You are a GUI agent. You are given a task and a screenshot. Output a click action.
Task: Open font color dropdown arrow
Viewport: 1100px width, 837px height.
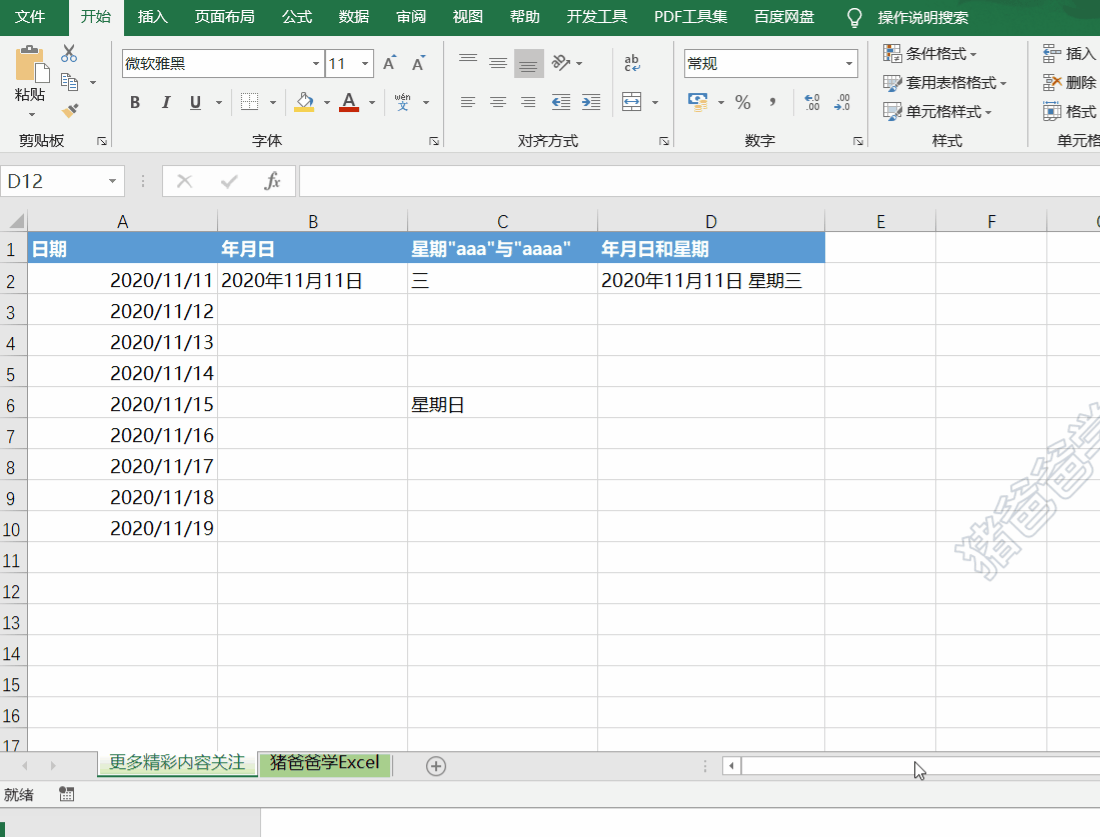pos(372,102)
